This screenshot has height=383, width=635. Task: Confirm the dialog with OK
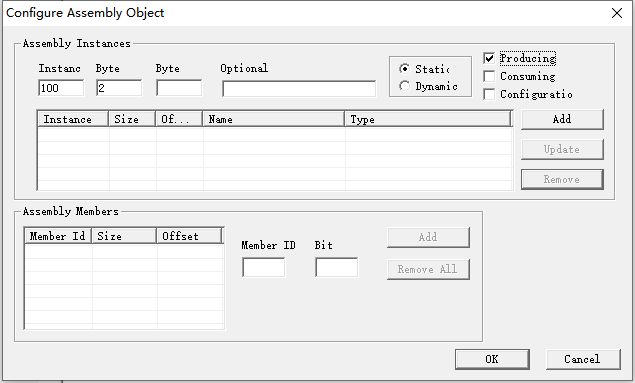pyautogui.click(x=492, y=359)
